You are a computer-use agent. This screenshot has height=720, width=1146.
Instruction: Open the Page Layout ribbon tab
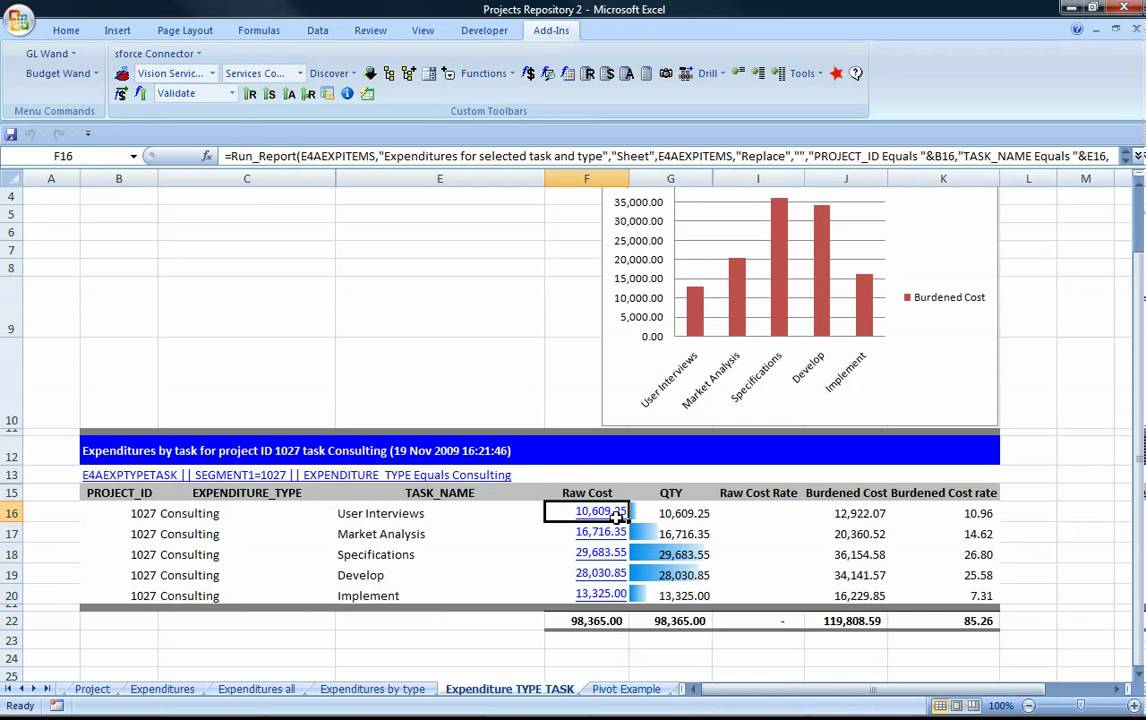[x=185, y=30]
